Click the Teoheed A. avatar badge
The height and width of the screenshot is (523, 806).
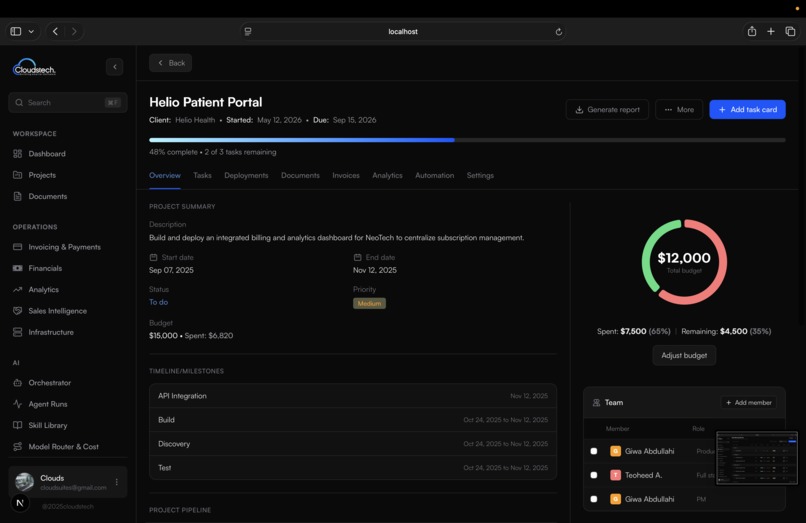click(x=615, y=475)
